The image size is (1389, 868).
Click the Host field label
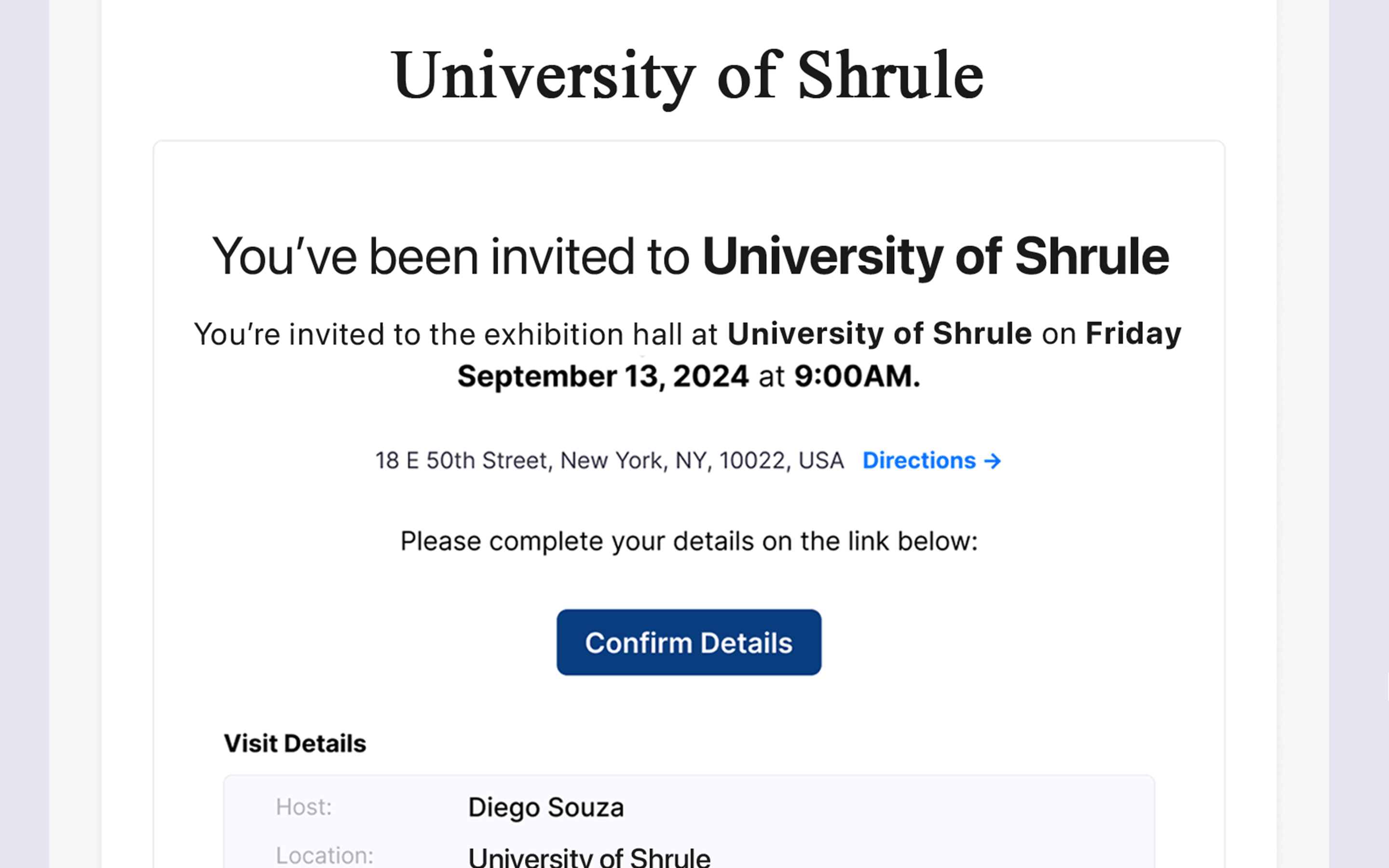305,807
